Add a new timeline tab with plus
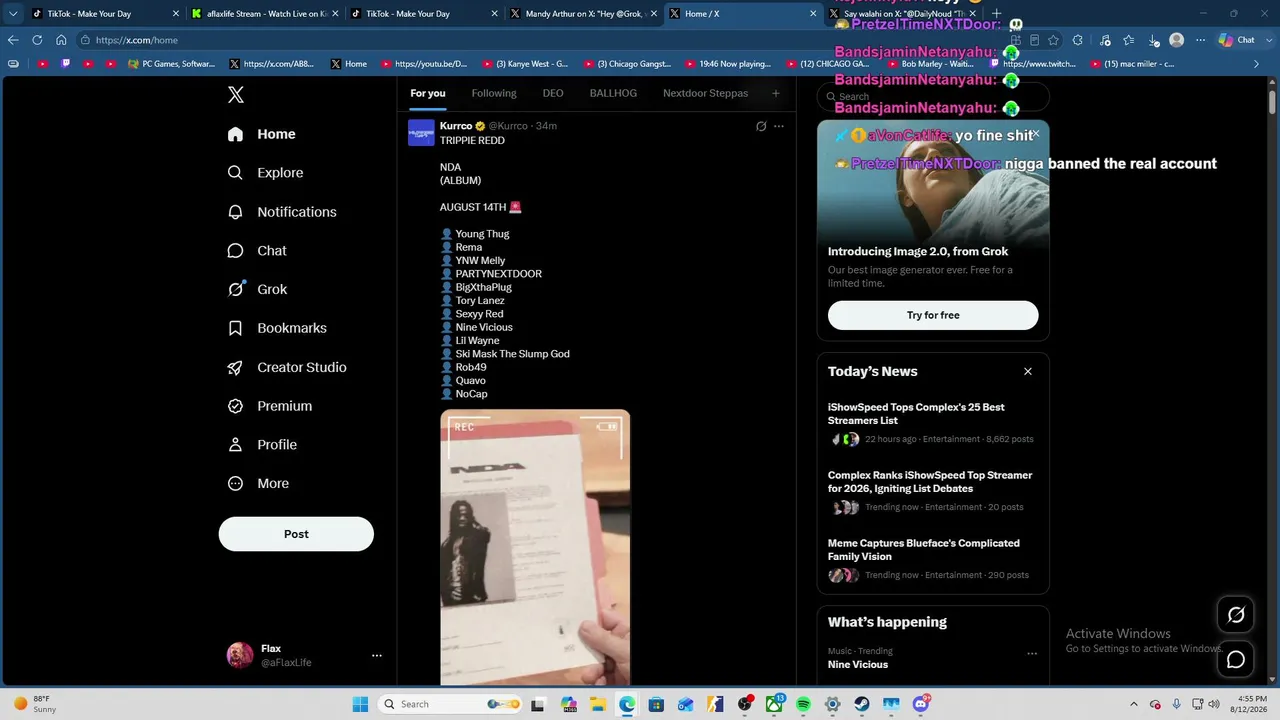Viewport: 1280px width, 720px height. point(775,93)
